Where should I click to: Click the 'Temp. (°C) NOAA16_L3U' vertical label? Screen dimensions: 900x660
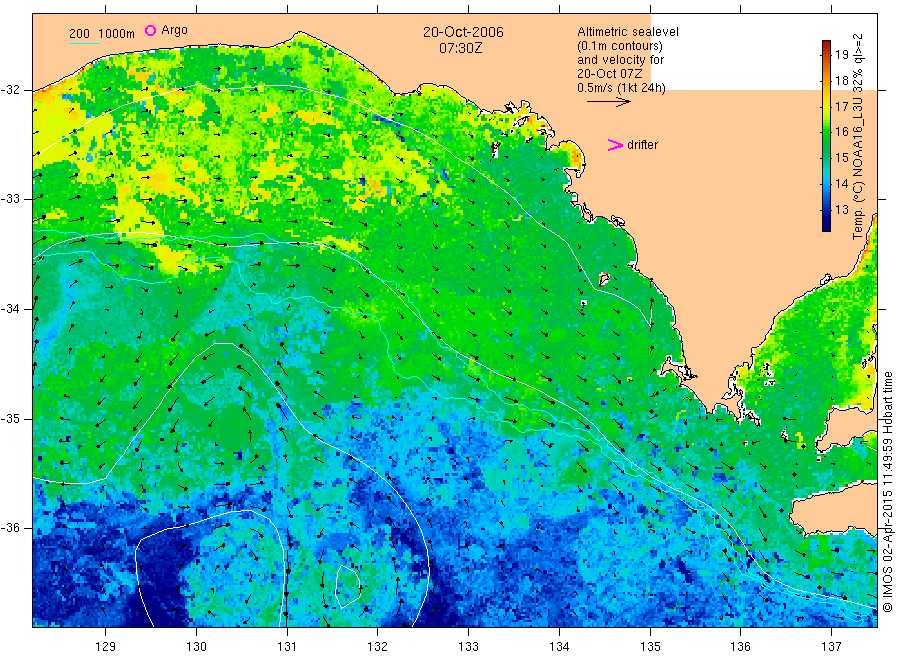[858, 169]
